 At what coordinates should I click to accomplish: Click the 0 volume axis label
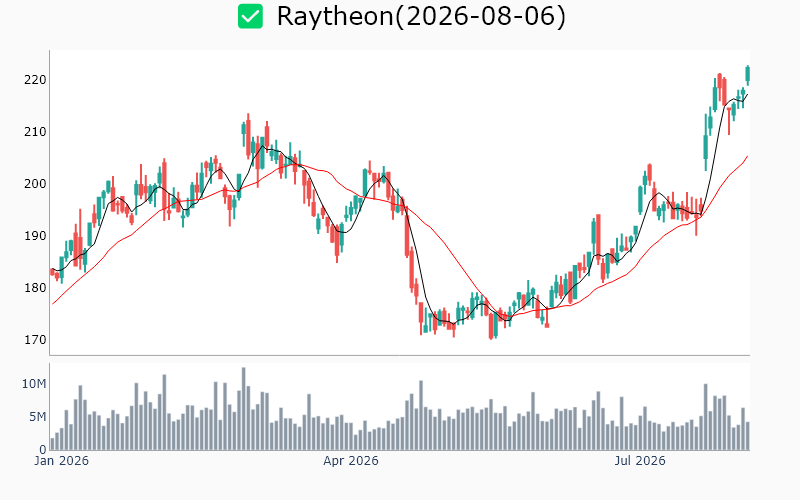pos(43,449)
